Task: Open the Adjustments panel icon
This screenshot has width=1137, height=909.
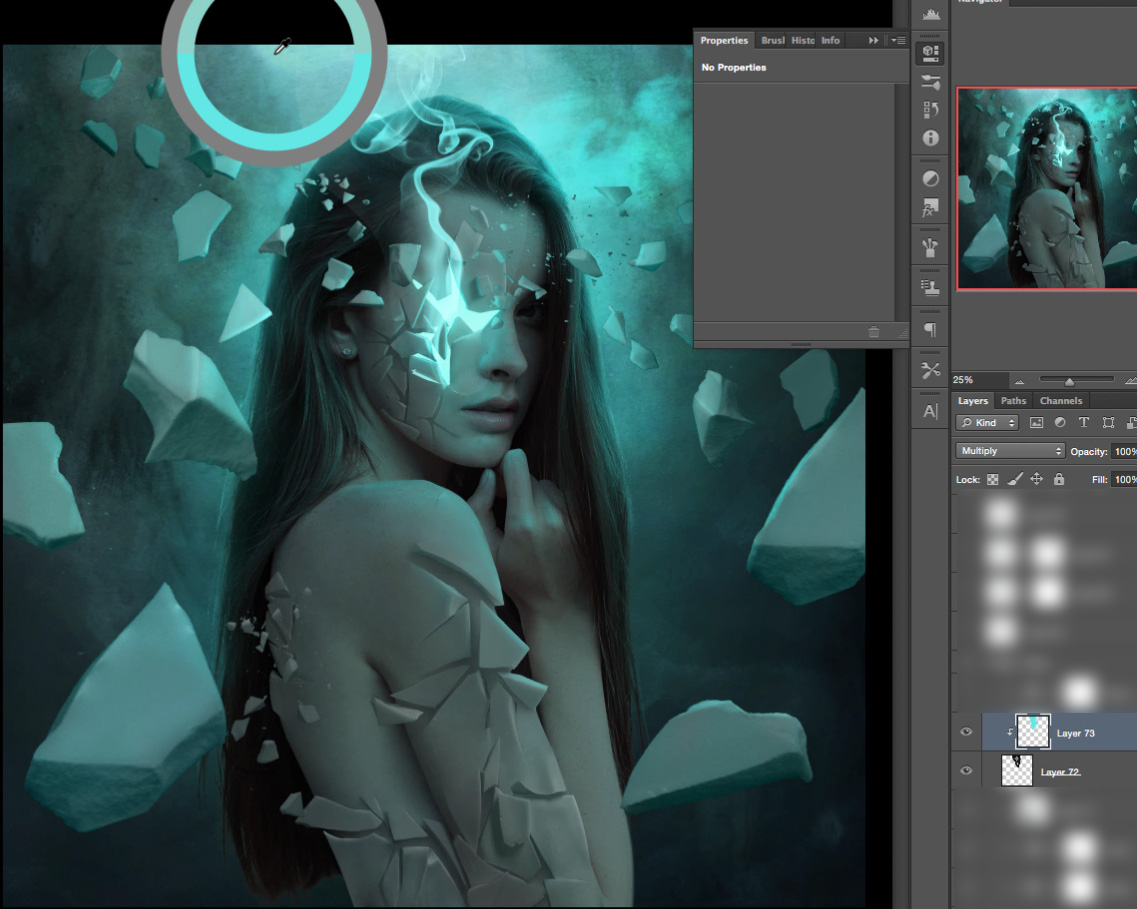Action: [931, 179]
